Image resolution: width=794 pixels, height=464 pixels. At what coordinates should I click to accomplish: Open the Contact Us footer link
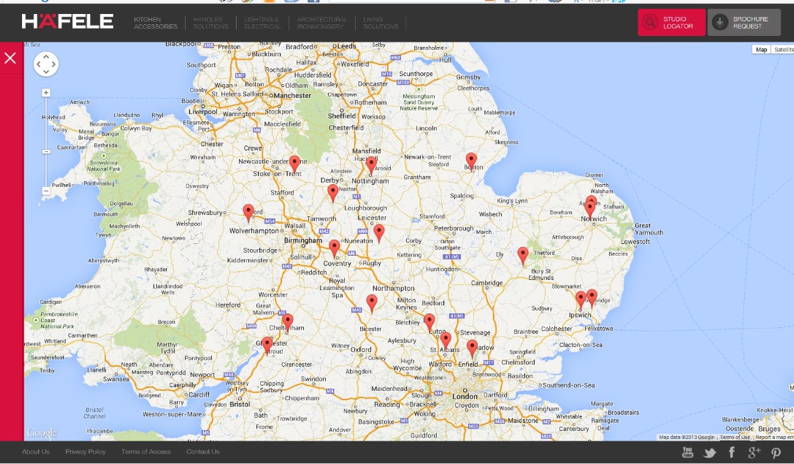click(203, 451)
